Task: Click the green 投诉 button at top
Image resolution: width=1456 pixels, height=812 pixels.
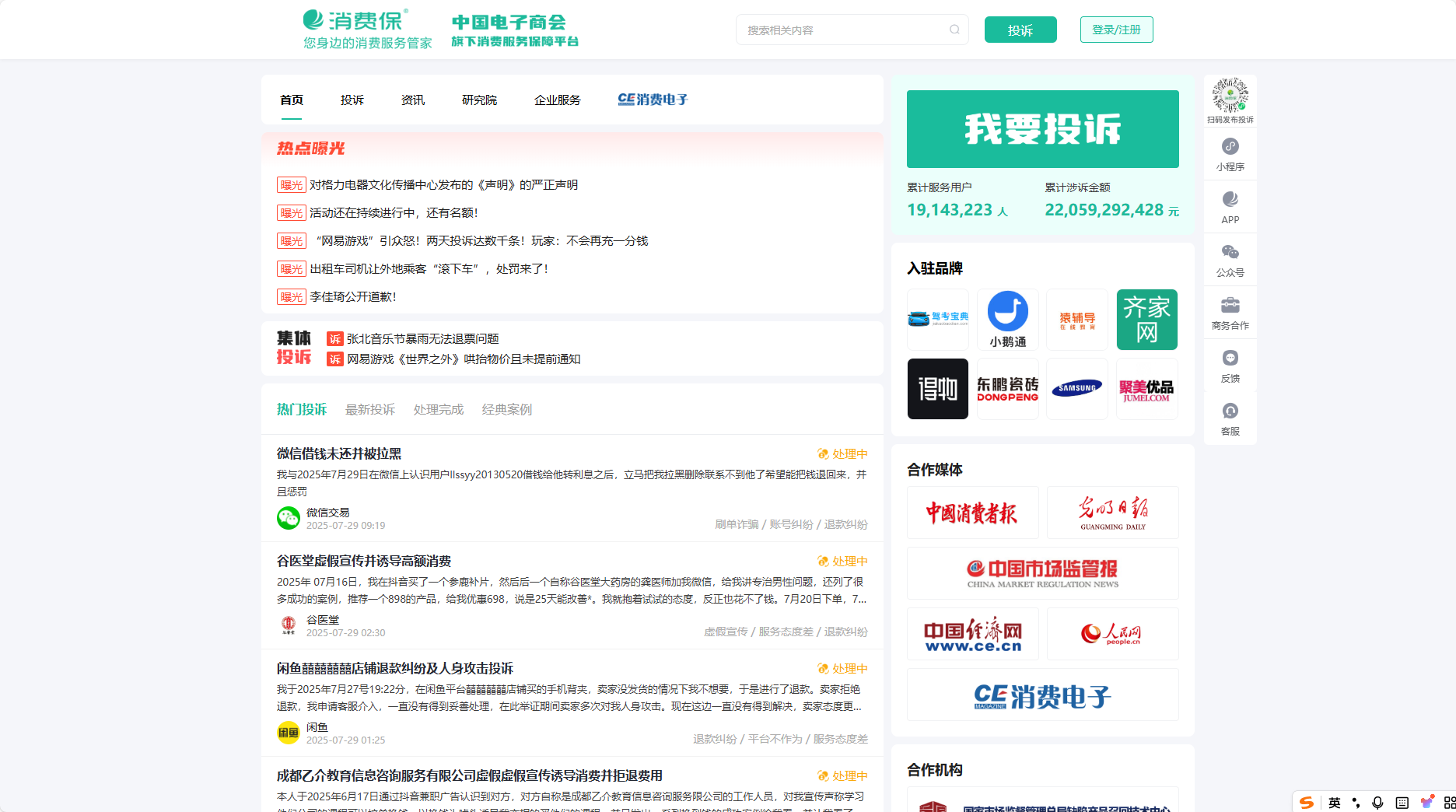Action: coord(1020,30)
